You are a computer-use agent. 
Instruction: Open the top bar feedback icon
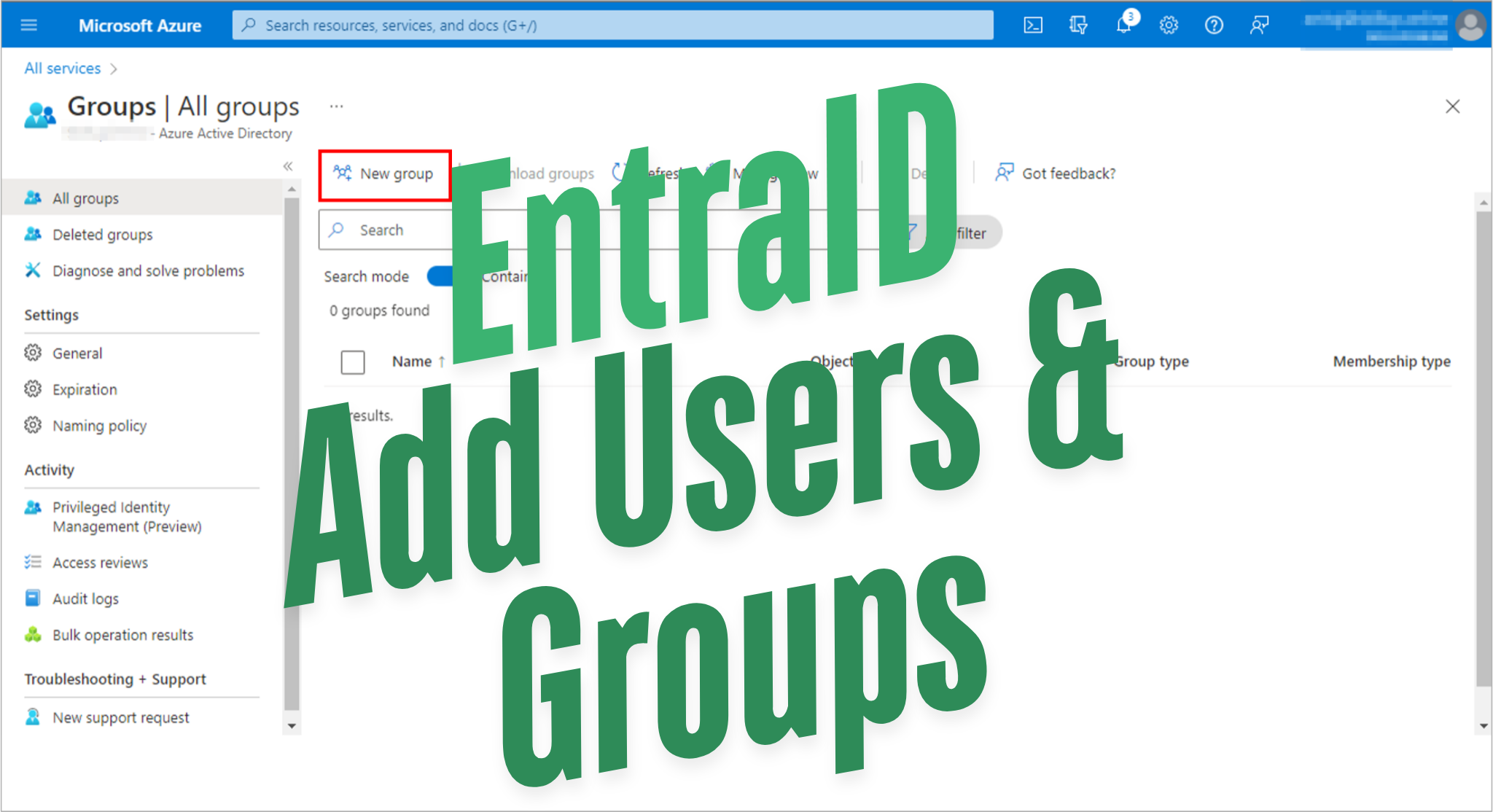1259,26
